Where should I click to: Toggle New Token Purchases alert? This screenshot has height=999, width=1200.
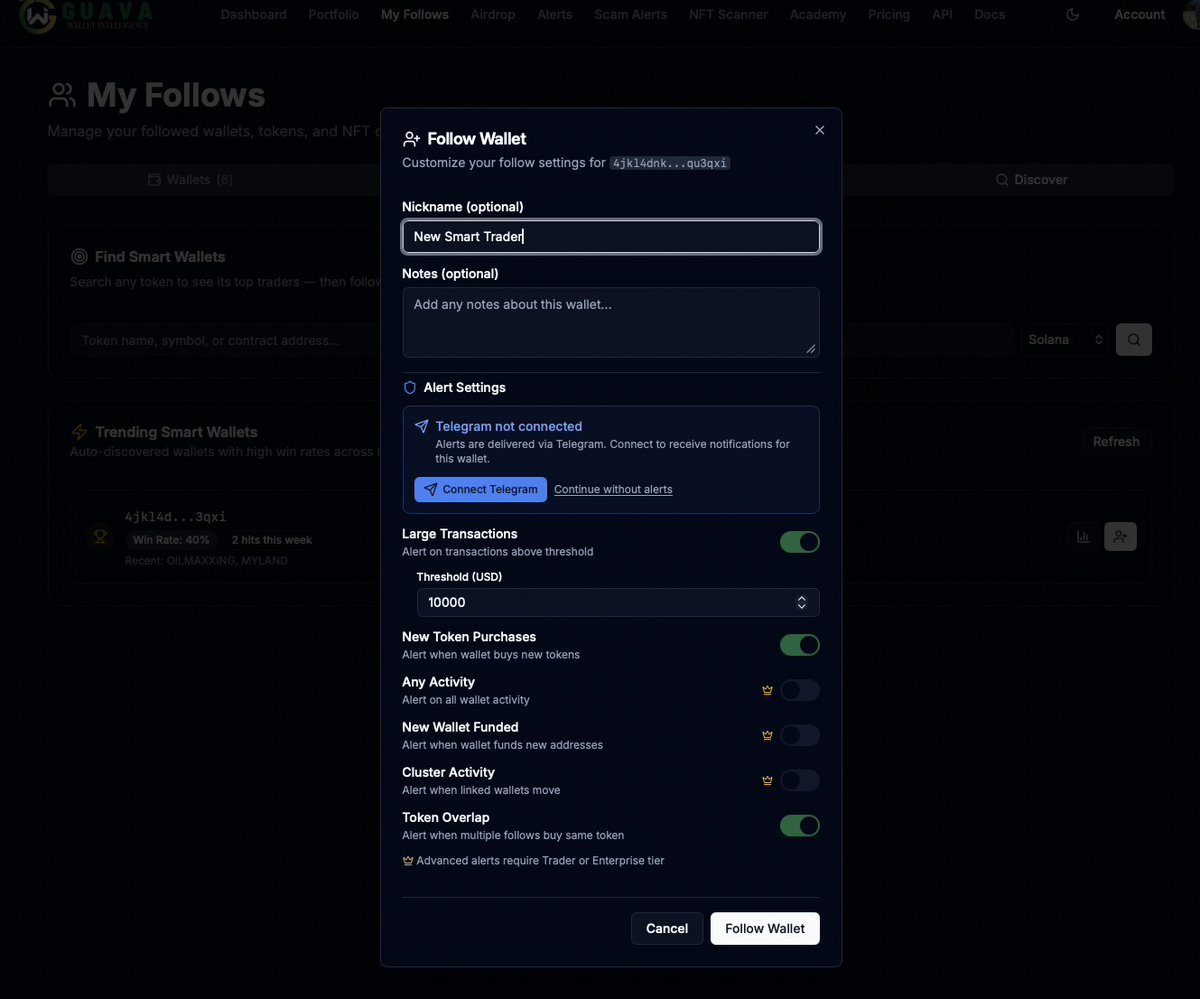800,645
